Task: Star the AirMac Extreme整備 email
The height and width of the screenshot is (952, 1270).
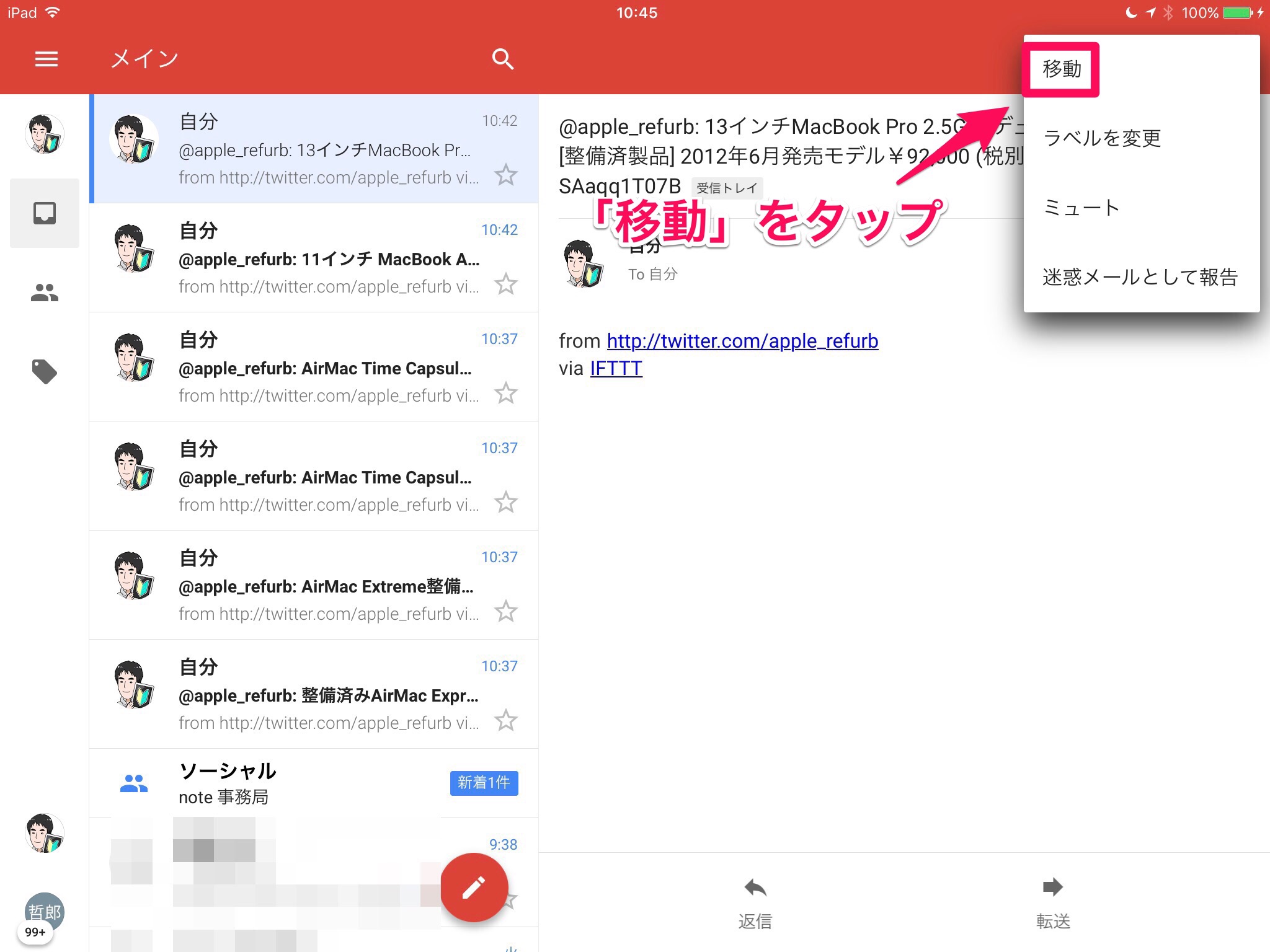Action: tap(506, 611)
